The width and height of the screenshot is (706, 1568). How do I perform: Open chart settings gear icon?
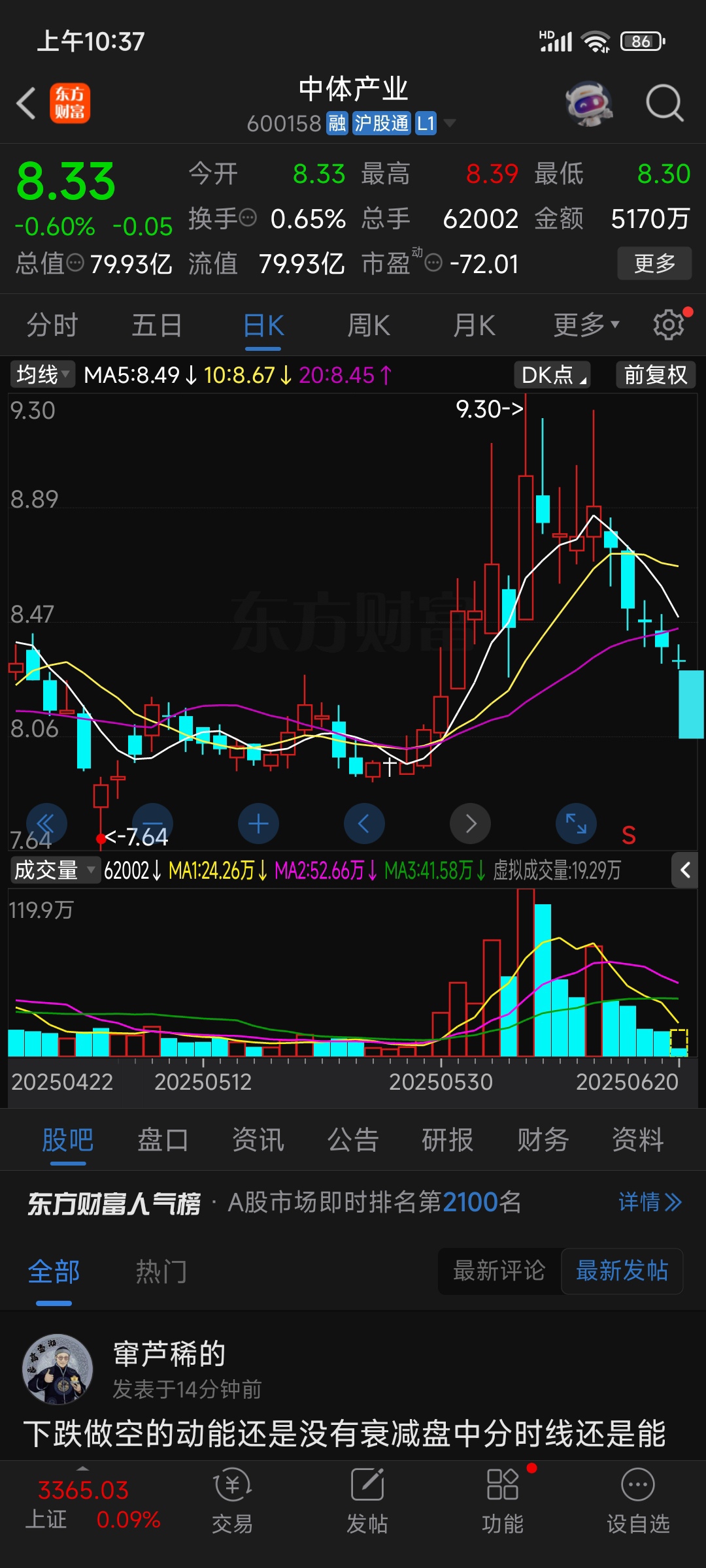tap(669, 324)
